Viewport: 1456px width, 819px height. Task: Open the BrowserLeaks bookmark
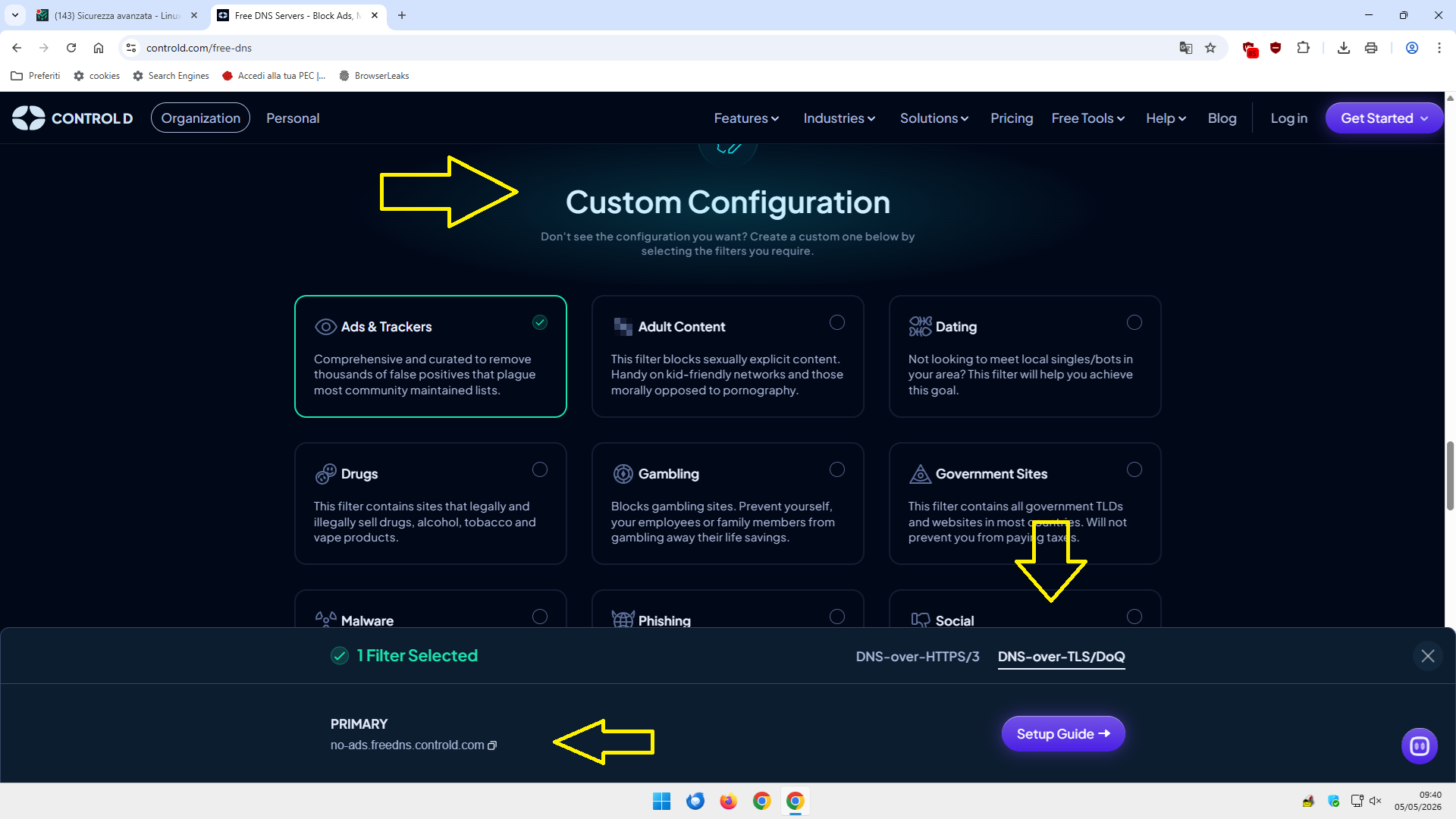374,76
